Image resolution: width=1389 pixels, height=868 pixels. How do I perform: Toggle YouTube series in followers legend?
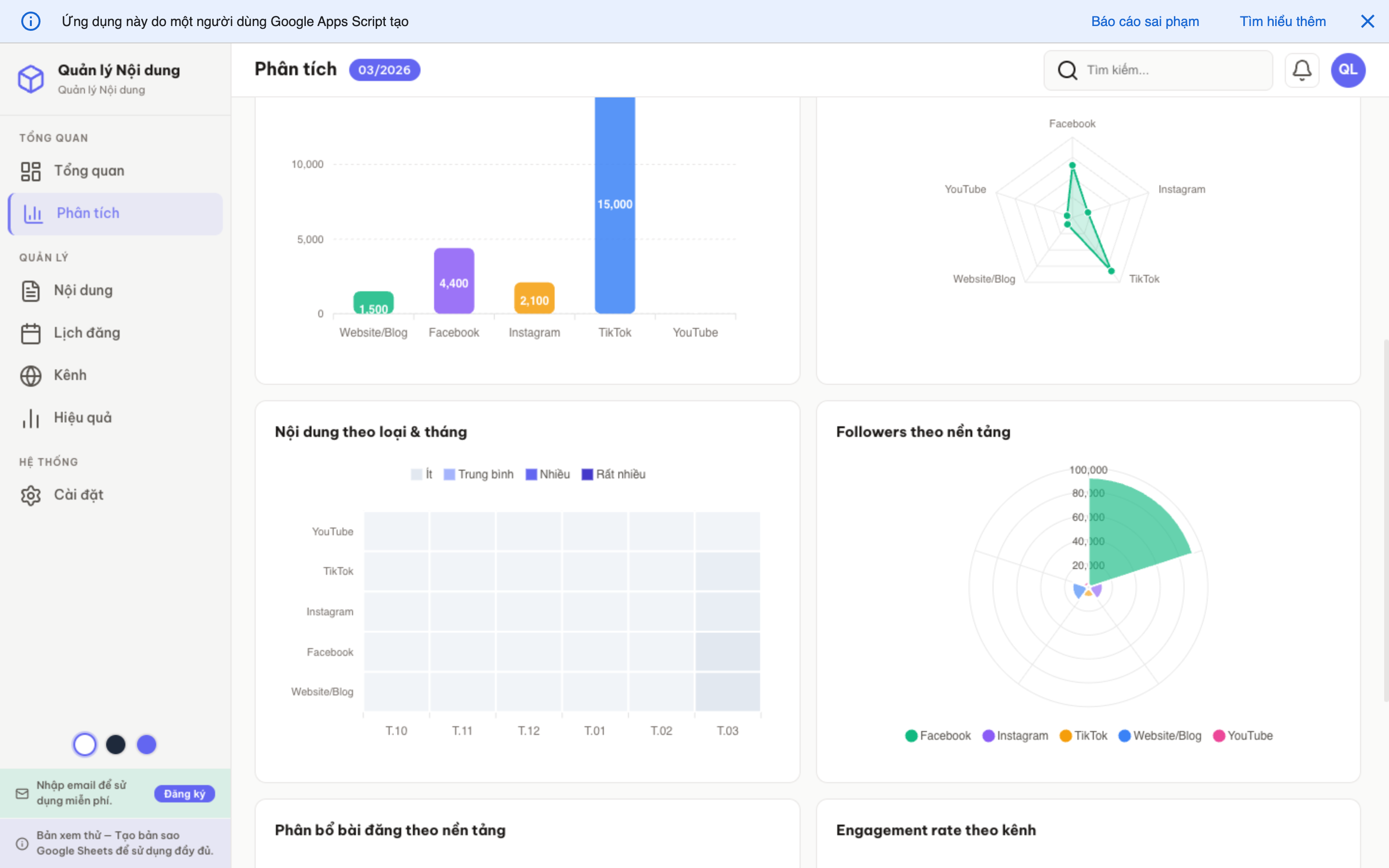click(1243, 735)
